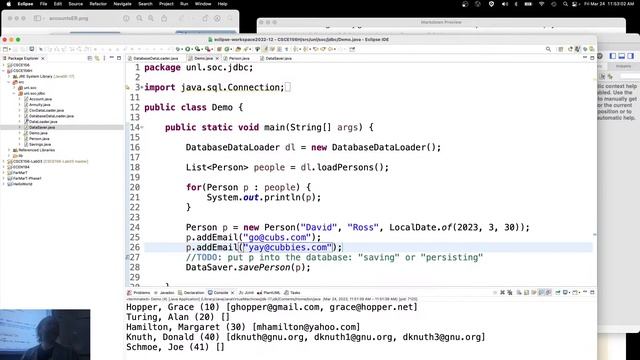Open the Tasks view tab
The height and width of the screenshot is (360, 640).
tap(292, 293)
